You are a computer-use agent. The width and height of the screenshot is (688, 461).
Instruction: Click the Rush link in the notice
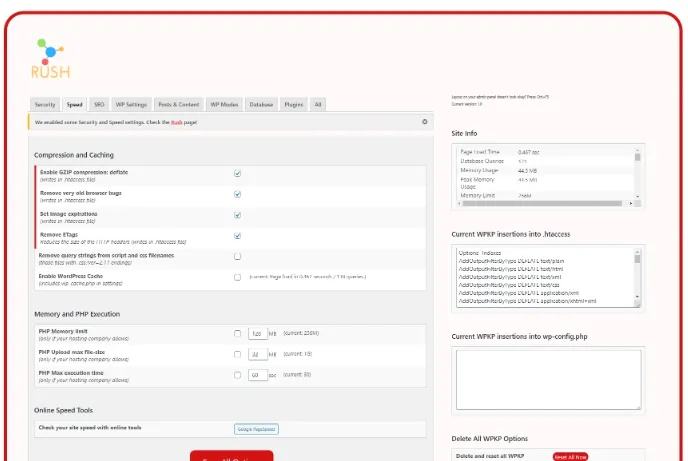(176, 122)
